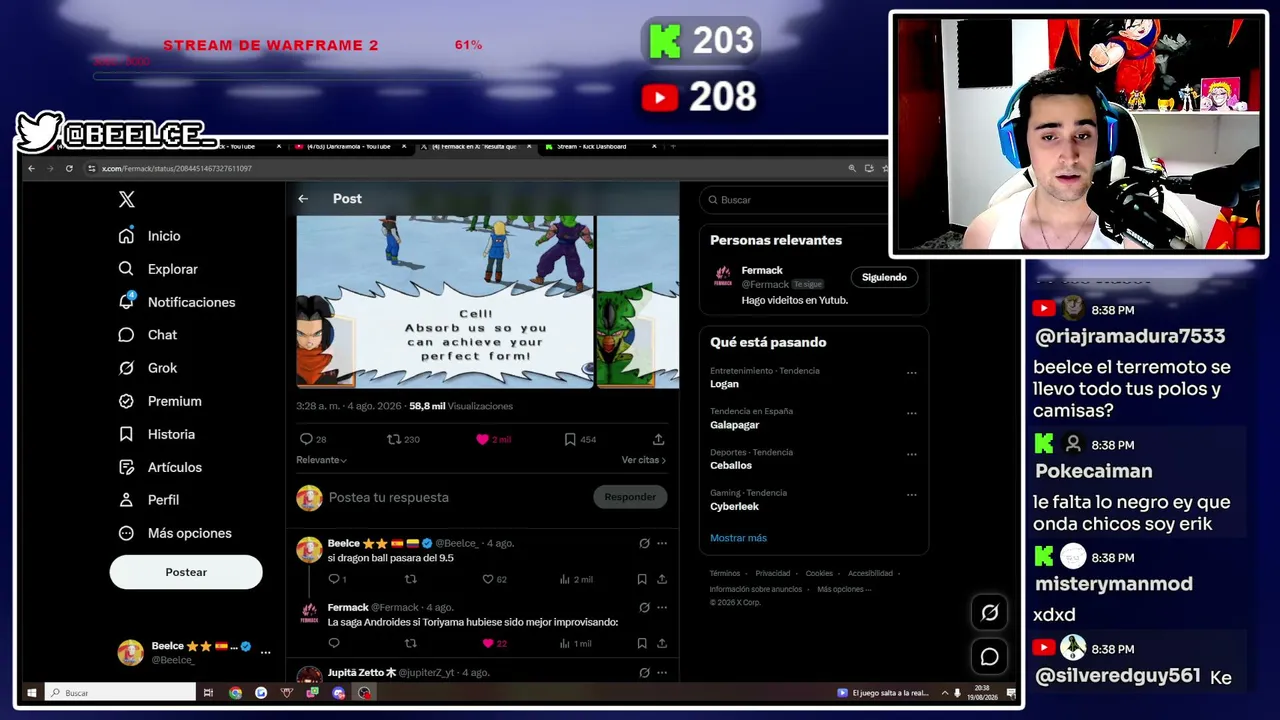Screen dimensions: 1280x720
Task: Click the browser back arrow
Action: pos(31,168)
